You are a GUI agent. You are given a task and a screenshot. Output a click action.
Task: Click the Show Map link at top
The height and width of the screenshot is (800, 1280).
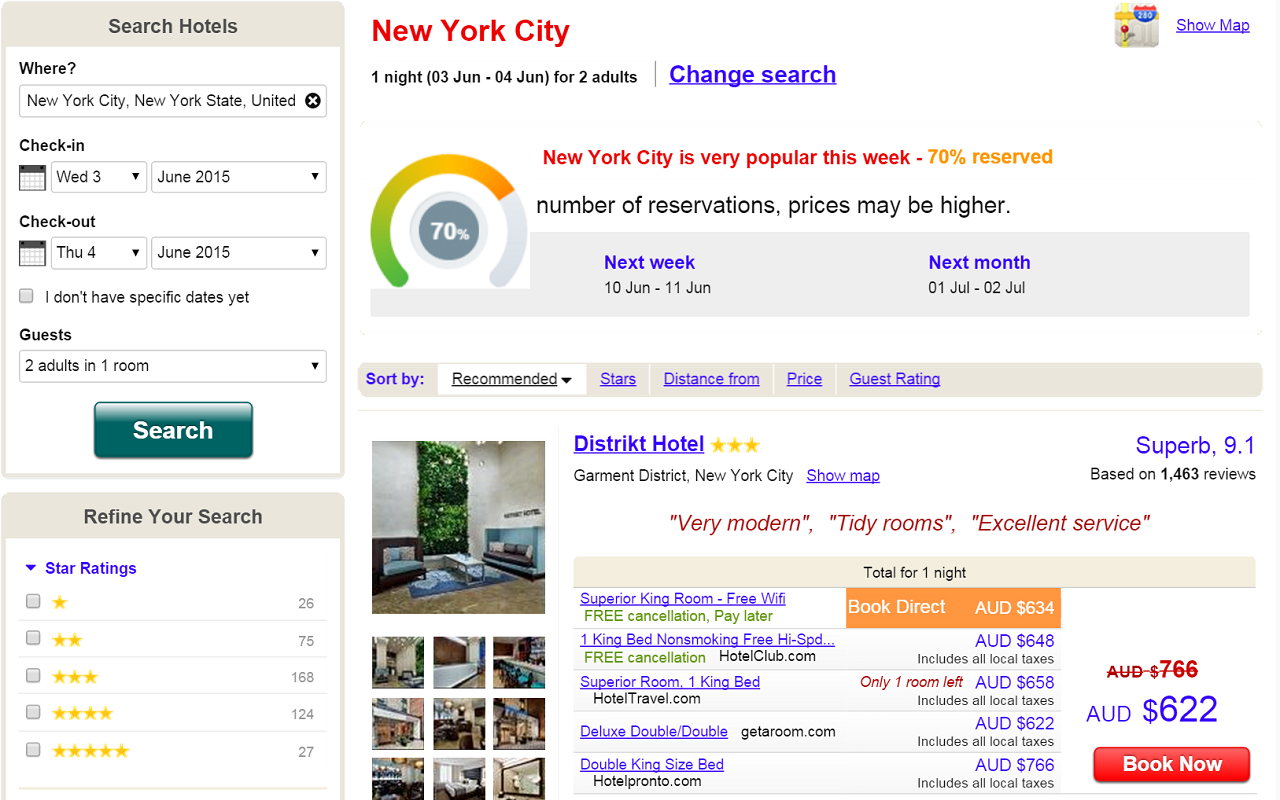click(x=1212, y=25)
